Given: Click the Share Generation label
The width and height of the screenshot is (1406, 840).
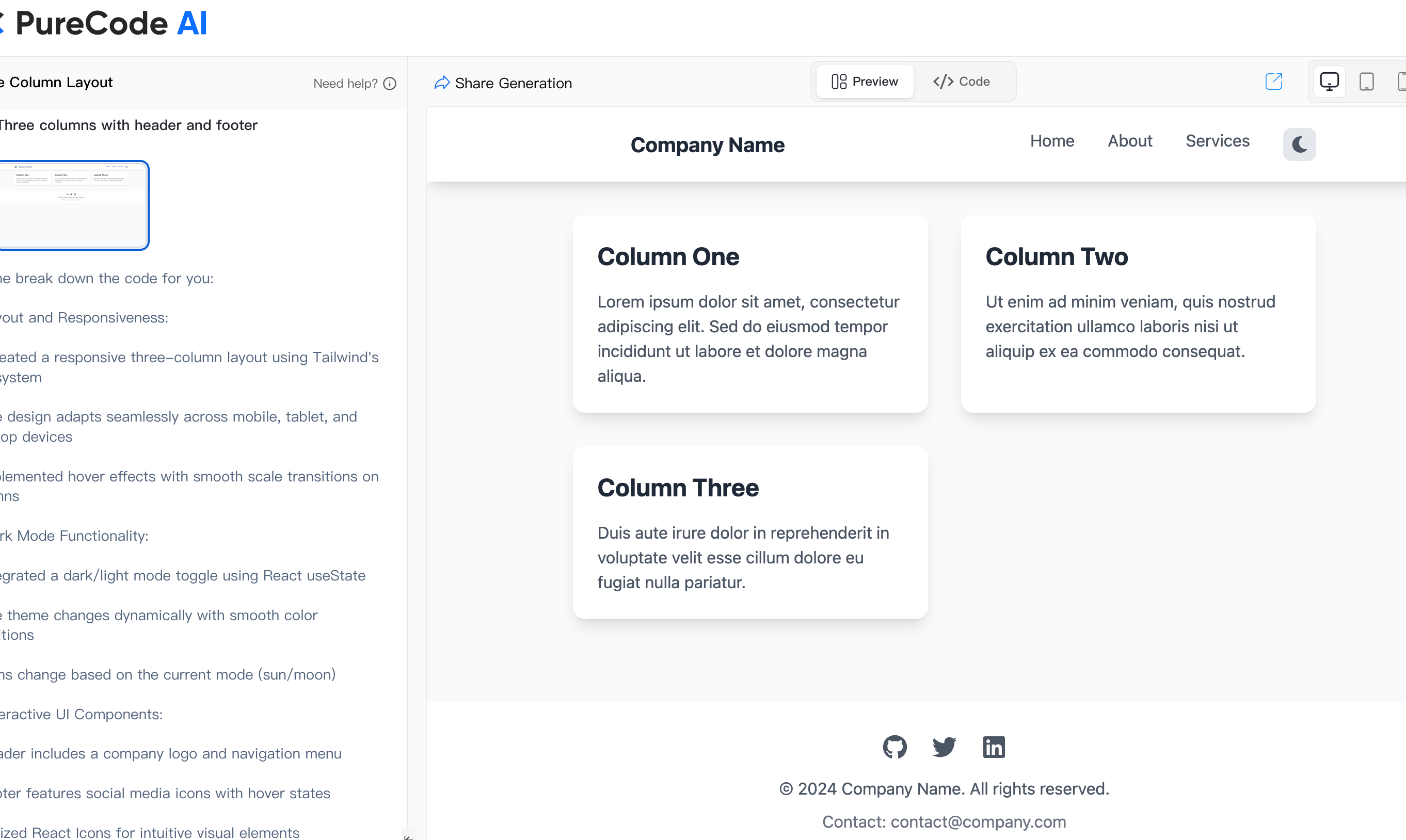Looking at the screenshot, I should click(514, 83).
